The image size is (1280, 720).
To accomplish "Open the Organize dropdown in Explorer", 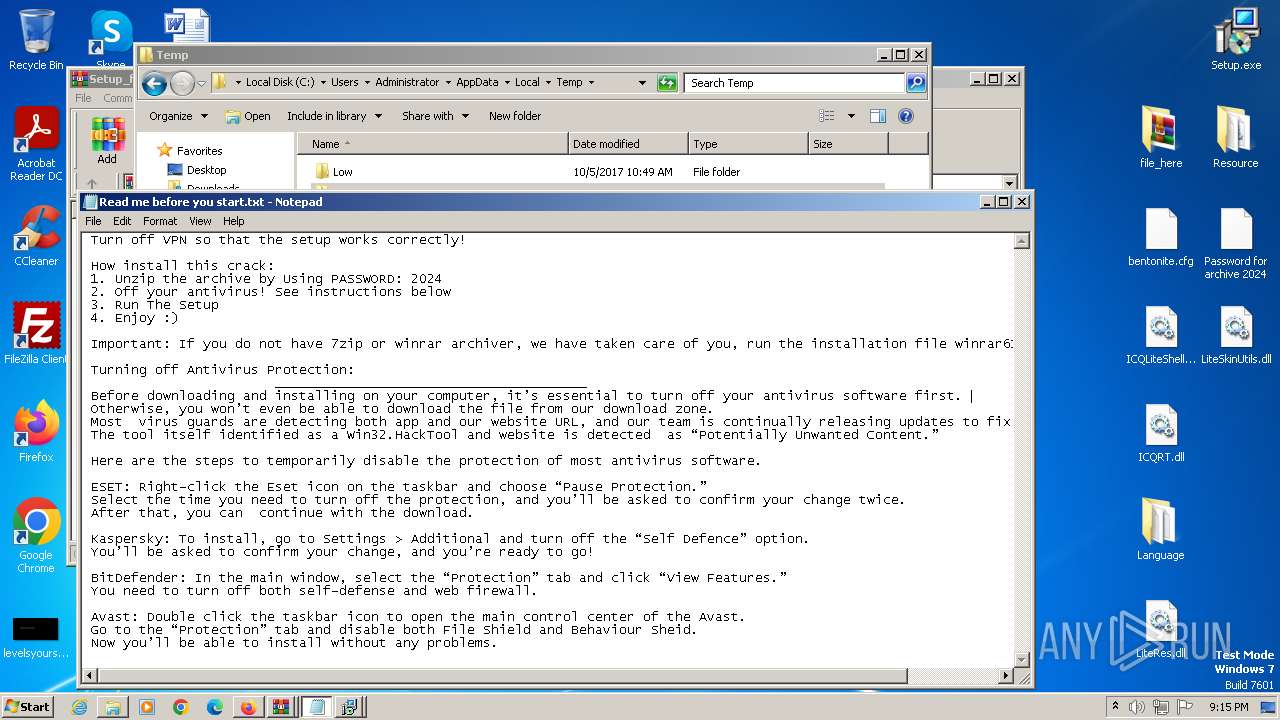I will (x=178, y=116).
